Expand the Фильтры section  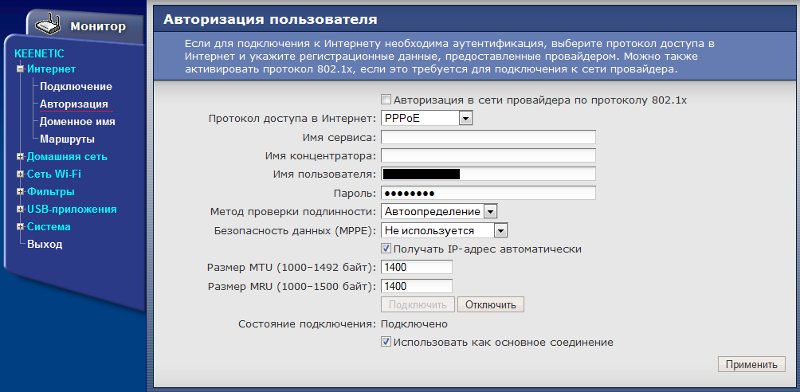click(20, 191)
